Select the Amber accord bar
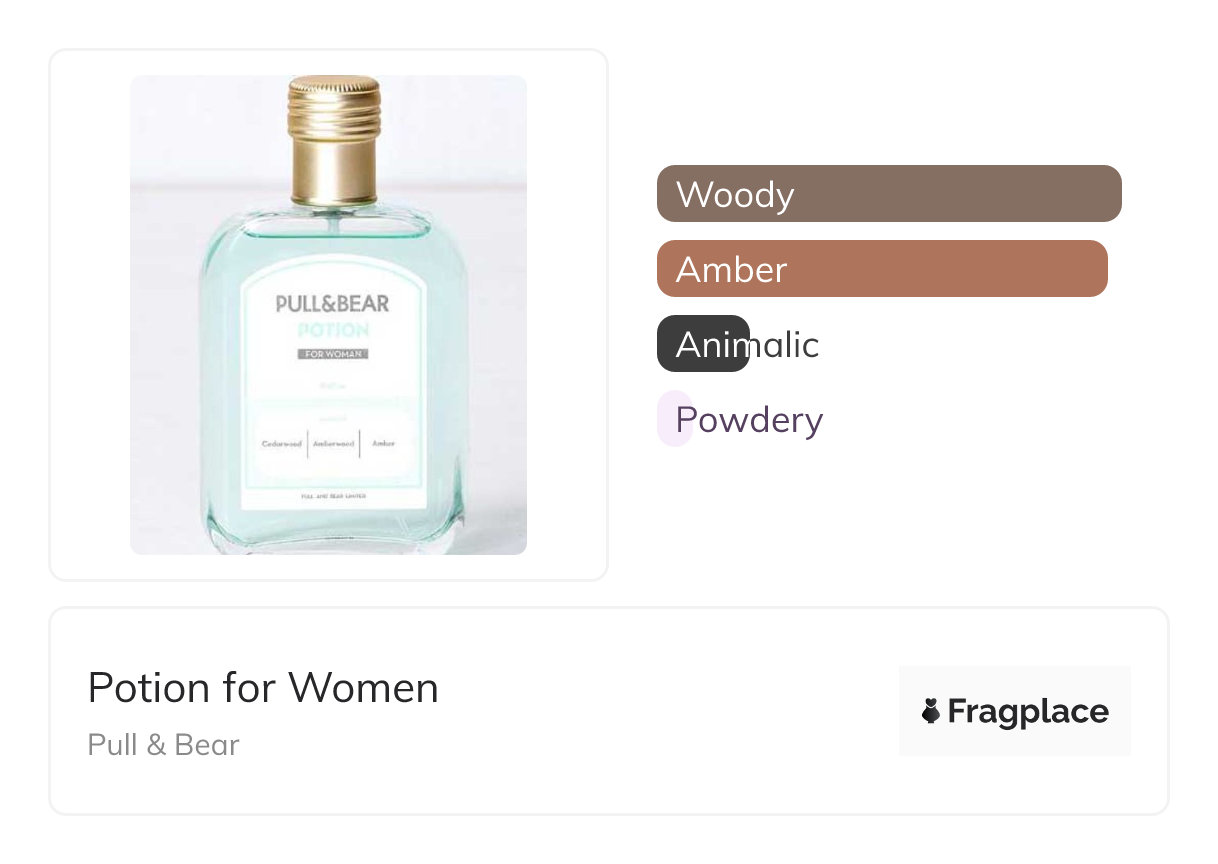The width and height of the screenshot is (1218, 864). pos(882,269)
